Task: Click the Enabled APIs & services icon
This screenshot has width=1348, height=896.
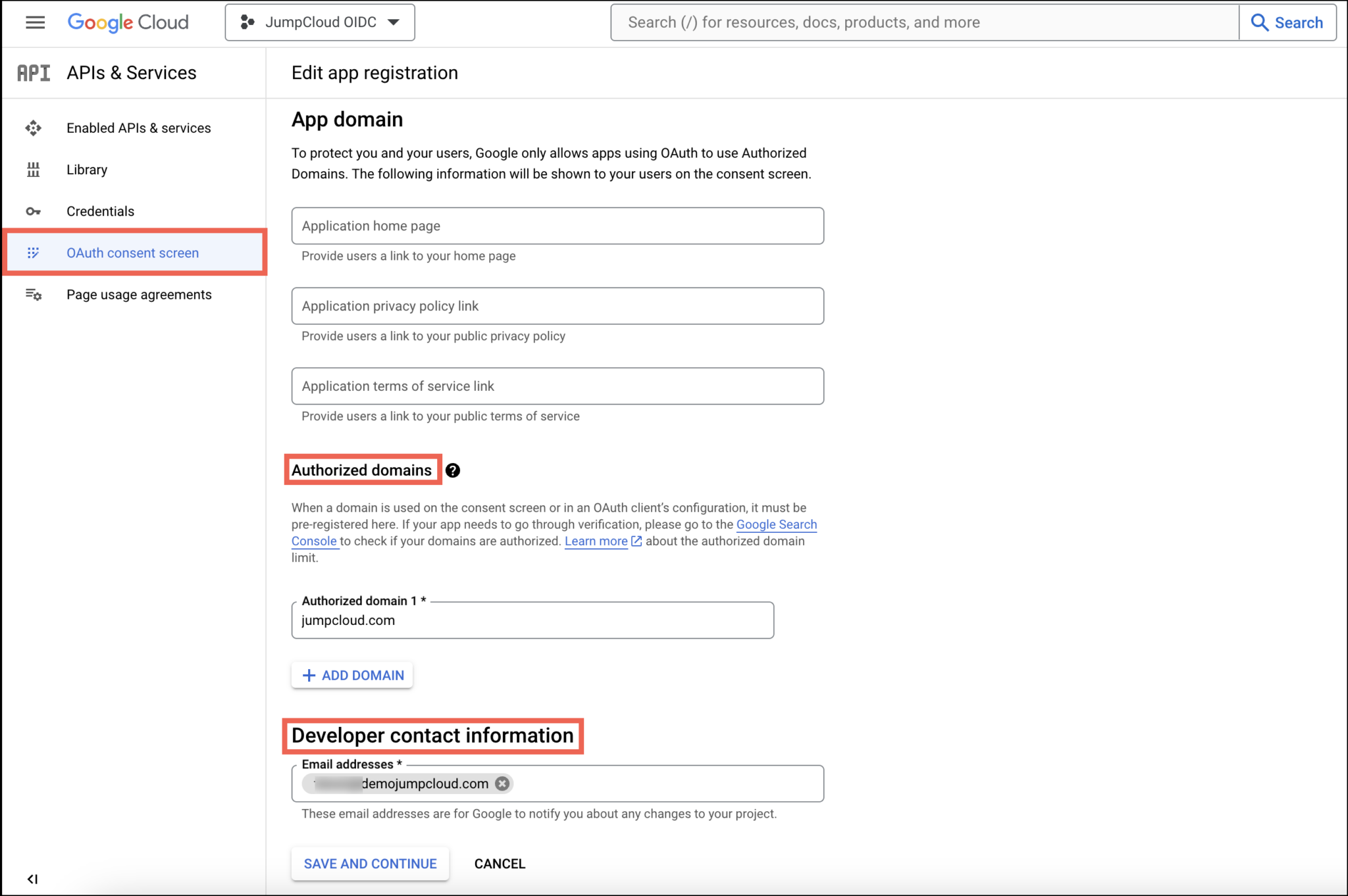Action: coord(33,128)
